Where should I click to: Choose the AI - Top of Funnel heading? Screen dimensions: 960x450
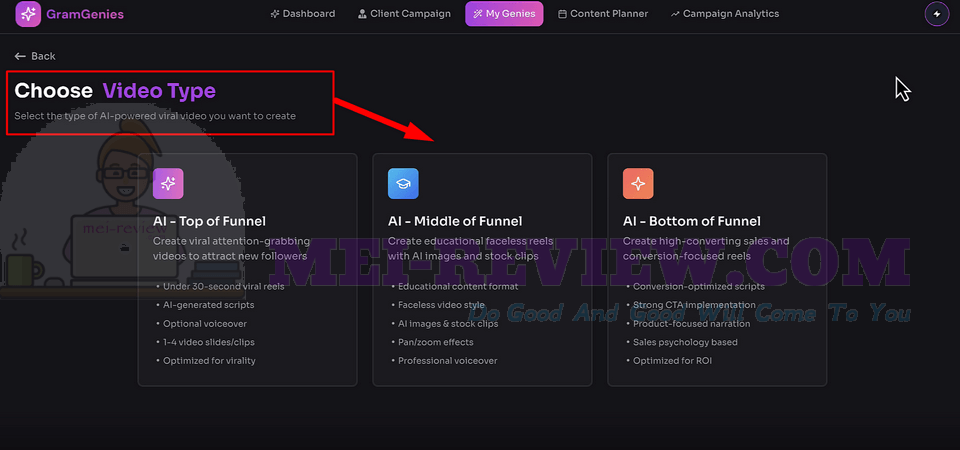pyautogui.click(x=209, y=221)
